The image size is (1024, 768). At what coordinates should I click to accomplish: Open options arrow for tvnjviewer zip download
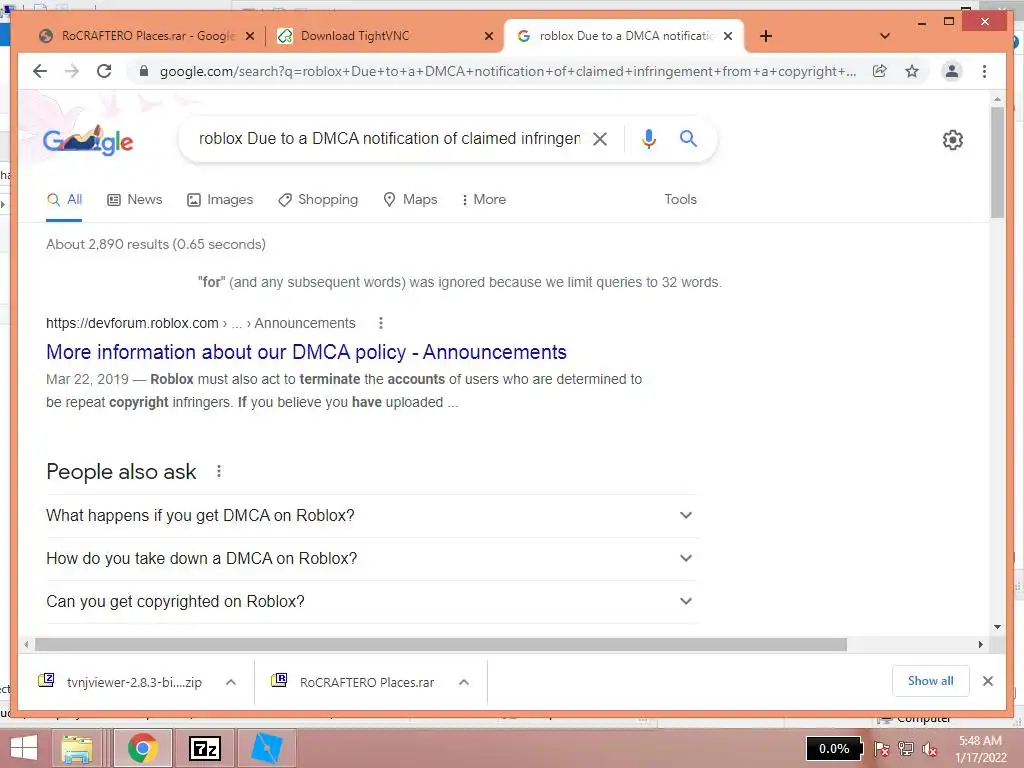[231, 682]
